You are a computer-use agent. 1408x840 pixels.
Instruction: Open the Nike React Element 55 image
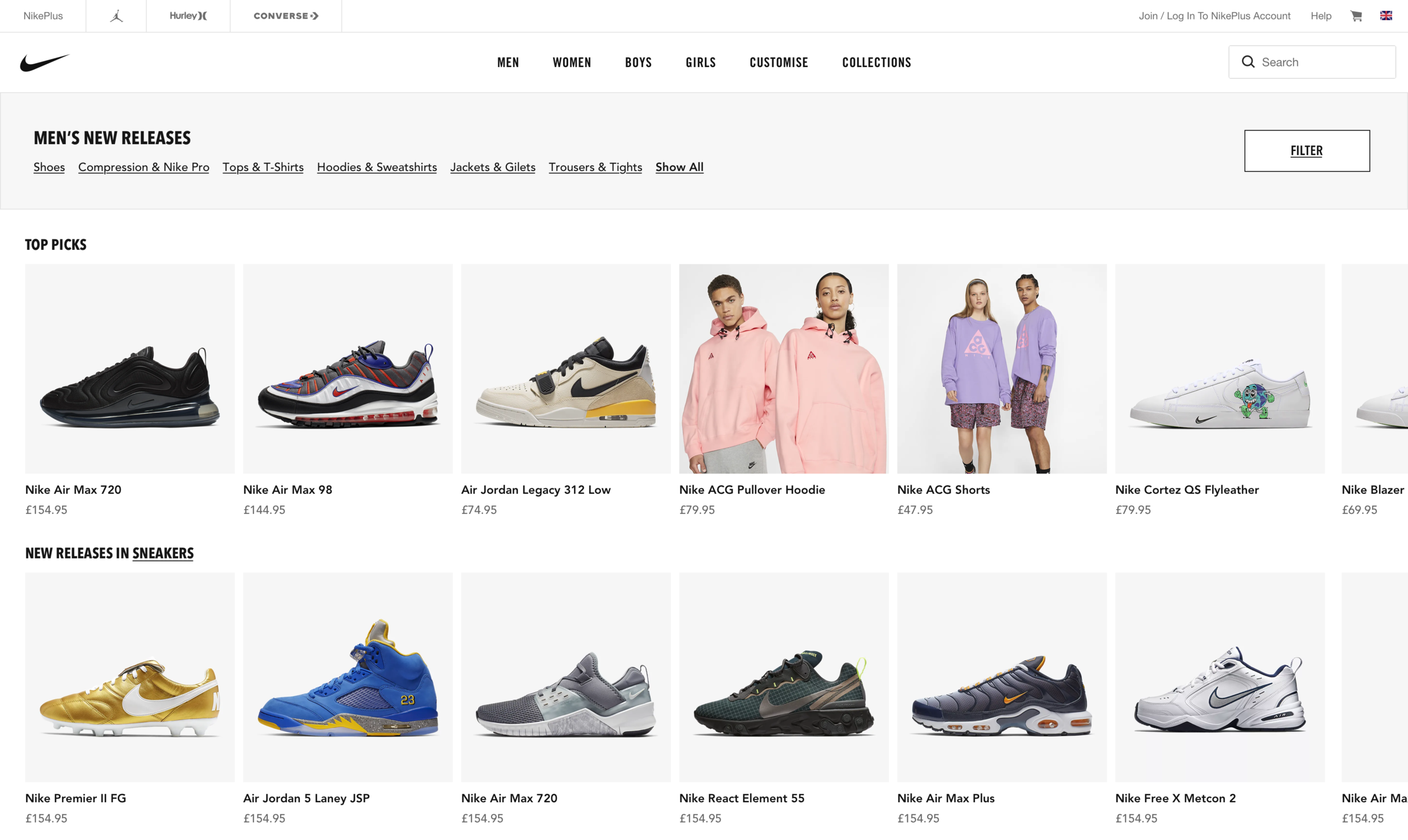[x=783, y=677]
